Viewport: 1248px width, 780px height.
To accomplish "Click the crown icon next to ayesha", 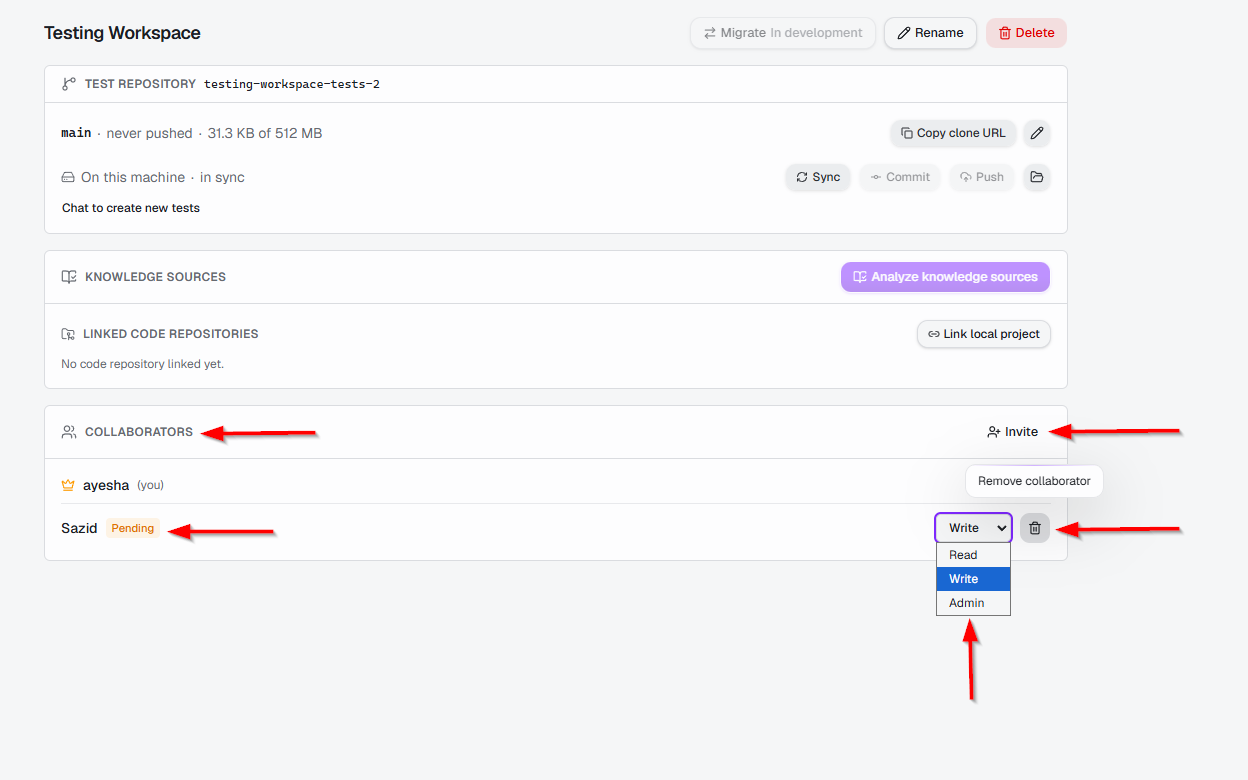I will click(x=68, y=485).
